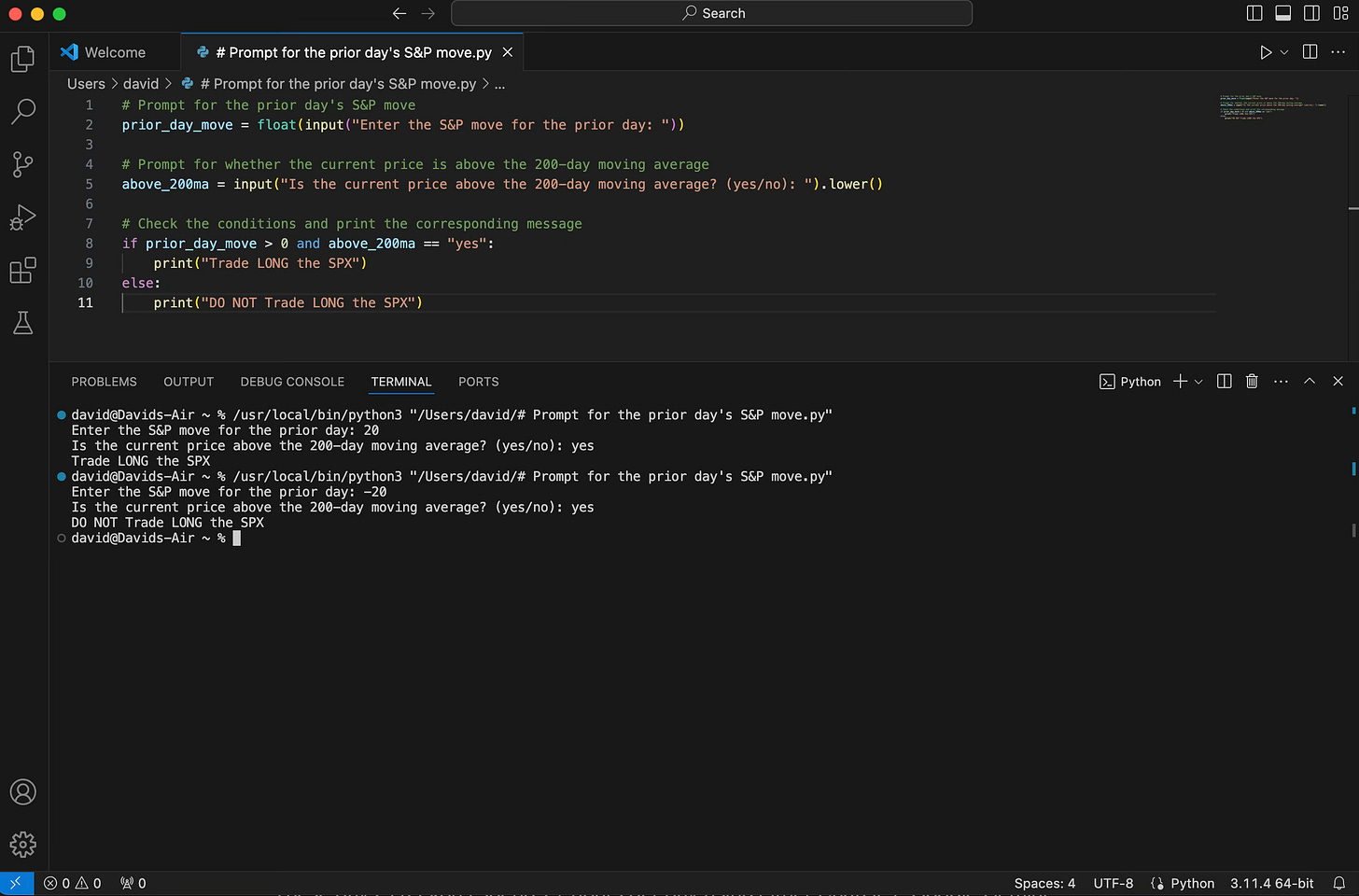Click line number 5 in gutter
The image size is (1359, 896).
click(89, 185)
